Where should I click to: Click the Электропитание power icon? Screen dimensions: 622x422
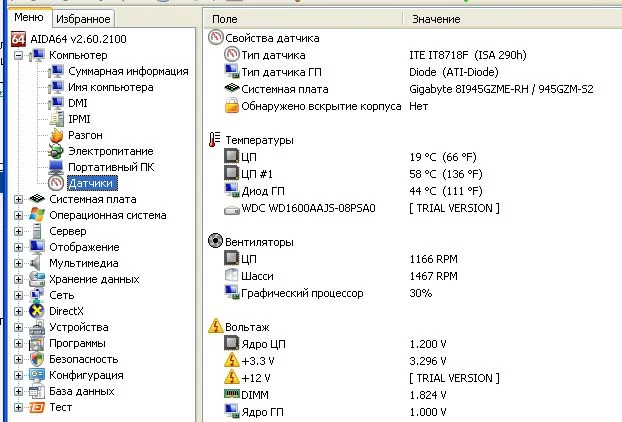tap(56, 151)
